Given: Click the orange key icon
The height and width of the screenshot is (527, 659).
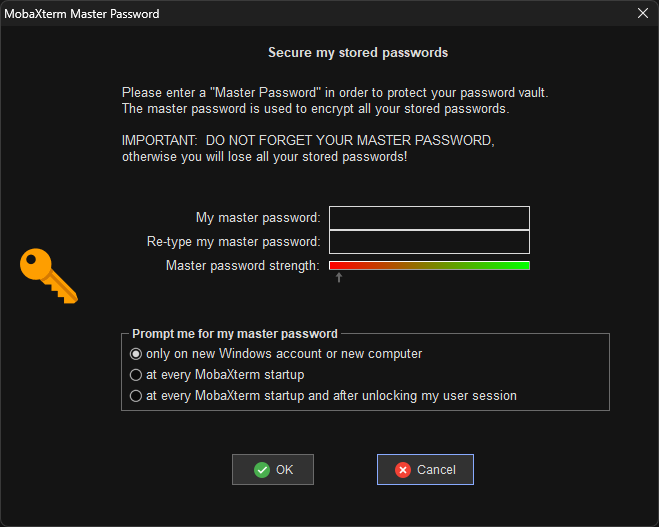Looking at the screenshot, I should (48, 276).
